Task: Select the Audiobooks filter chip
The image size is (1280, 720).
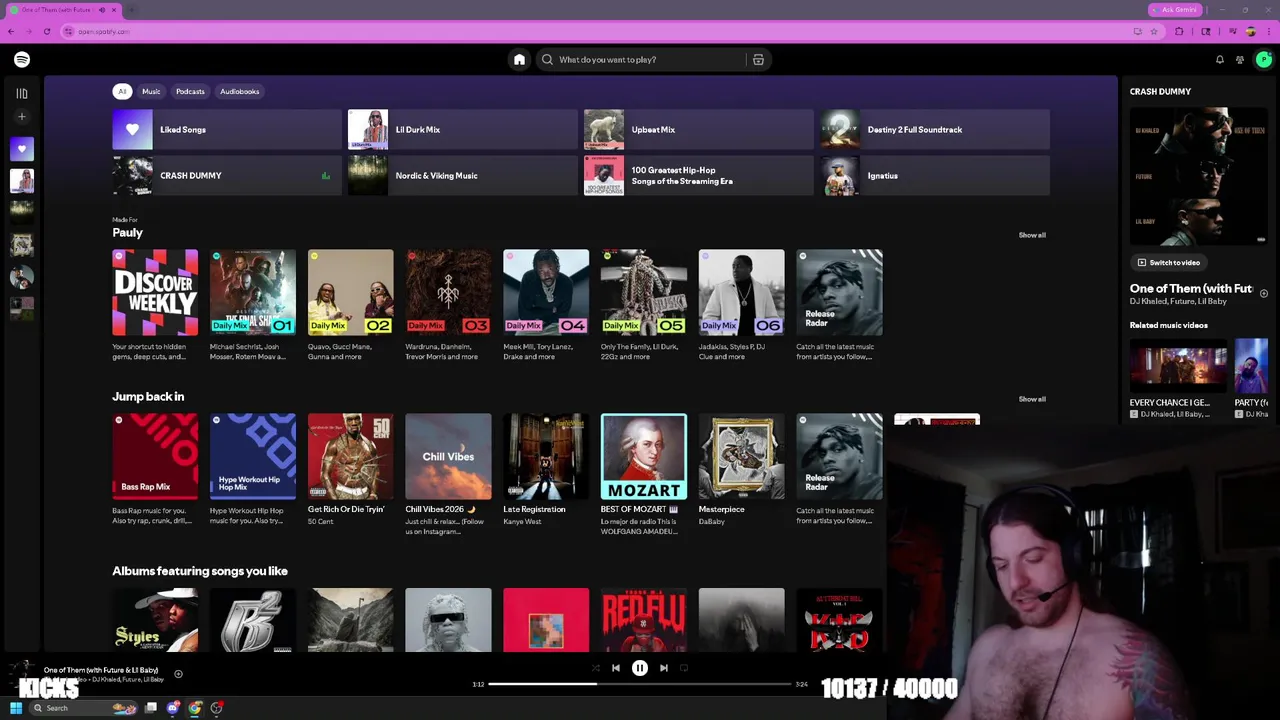Action: point(240,91)
